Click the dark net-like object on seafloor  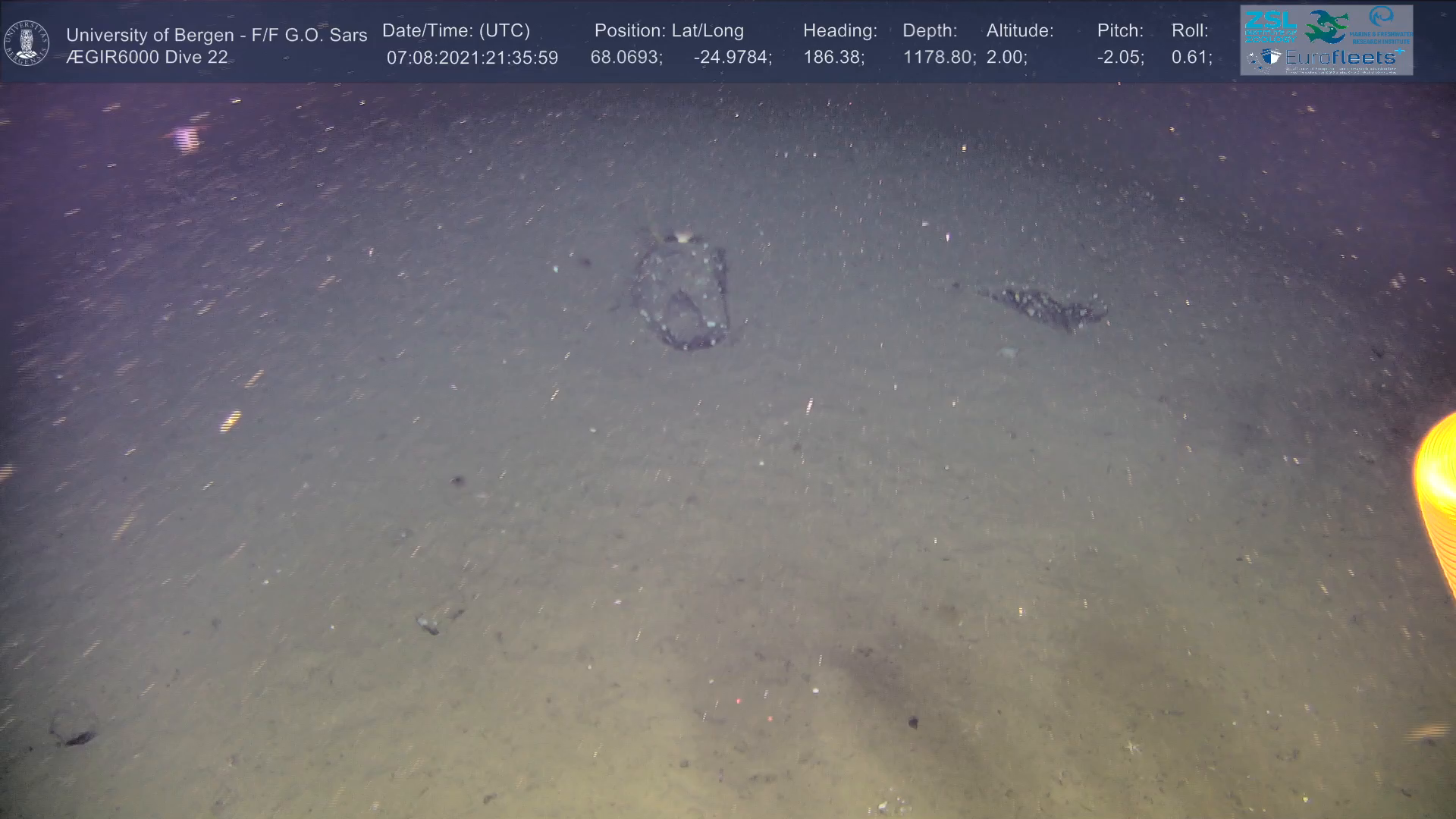pyautogui.click(x=682, y=296)
